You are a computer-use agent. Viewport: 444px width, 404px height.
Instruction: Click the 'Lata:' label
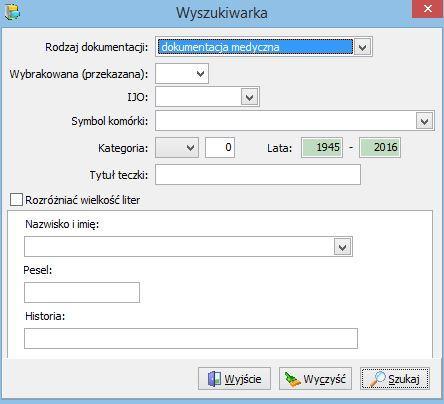(x=279, y=148)
